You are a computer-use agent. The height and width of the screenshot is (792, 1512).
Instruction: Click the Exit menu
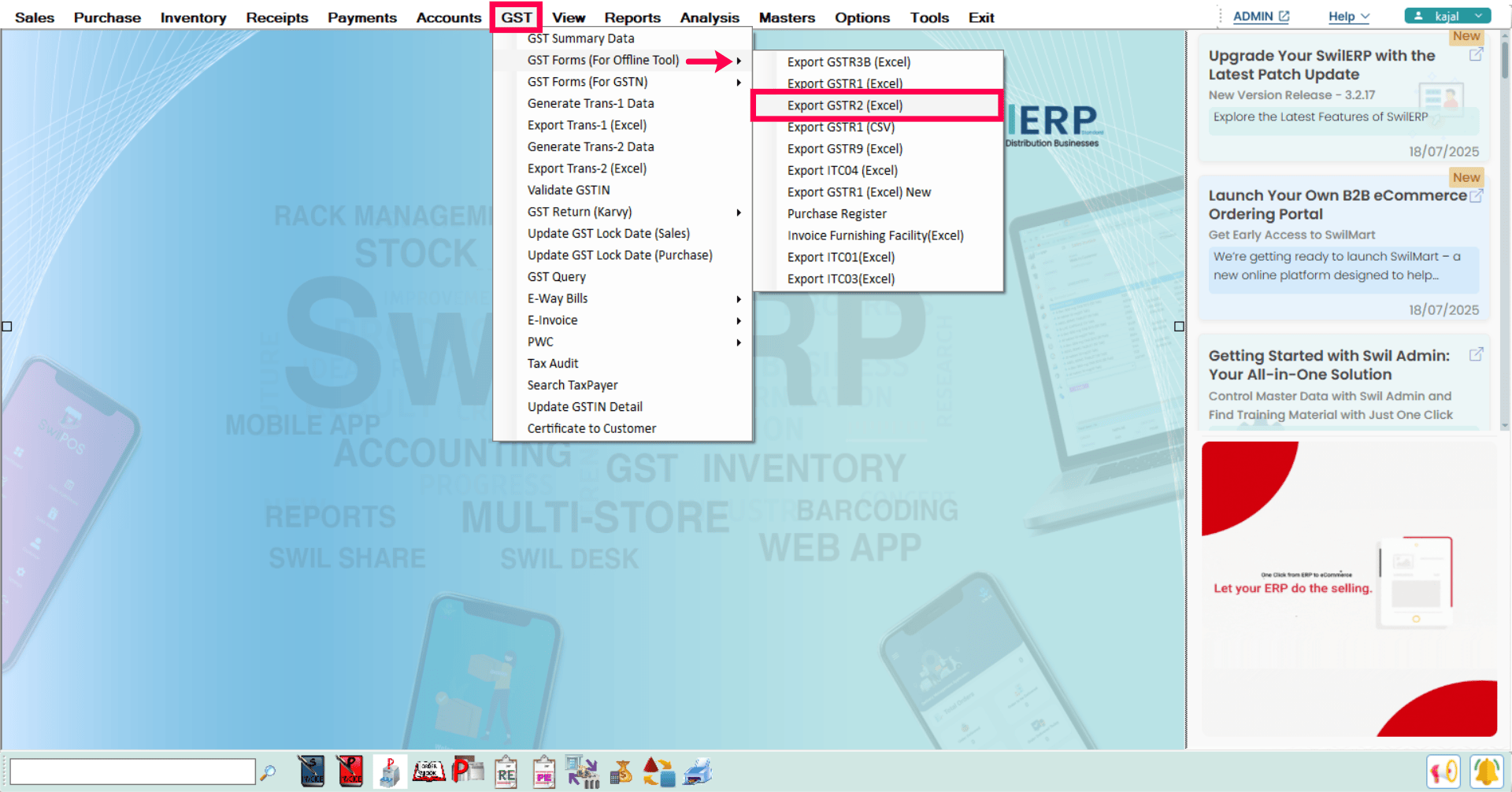pos(981,17)
